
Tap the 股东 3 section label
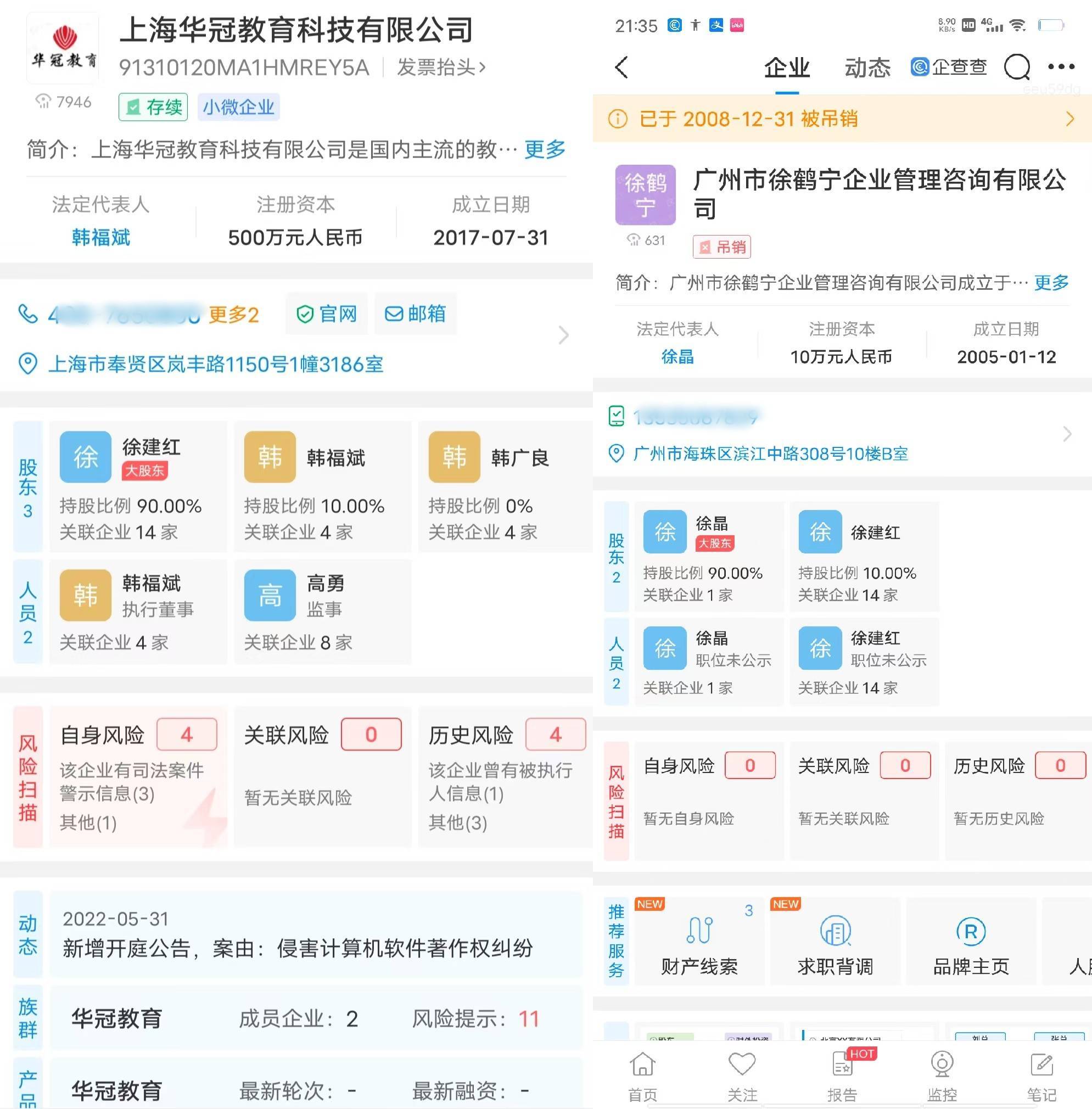tap(28, 487)
